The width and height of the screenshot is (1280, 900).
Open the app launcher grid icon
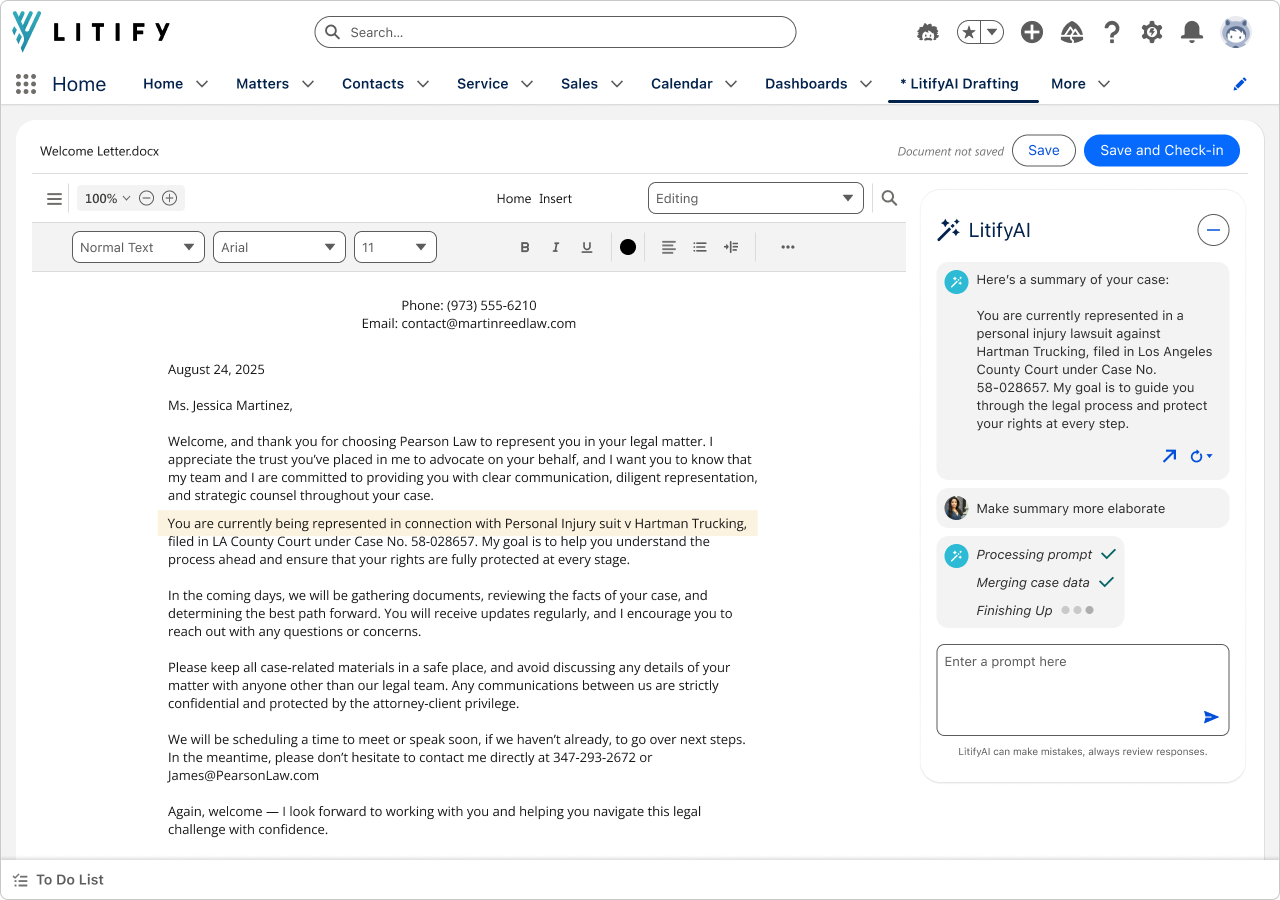pos(26,84)
